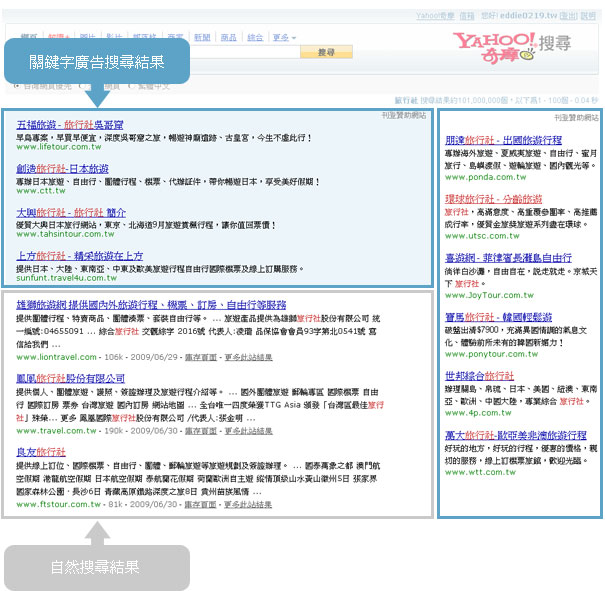Open ad 大興旅行社 - 旅行社 簡介
Viewport: 605px width, 591px height.
click(71, 213)
